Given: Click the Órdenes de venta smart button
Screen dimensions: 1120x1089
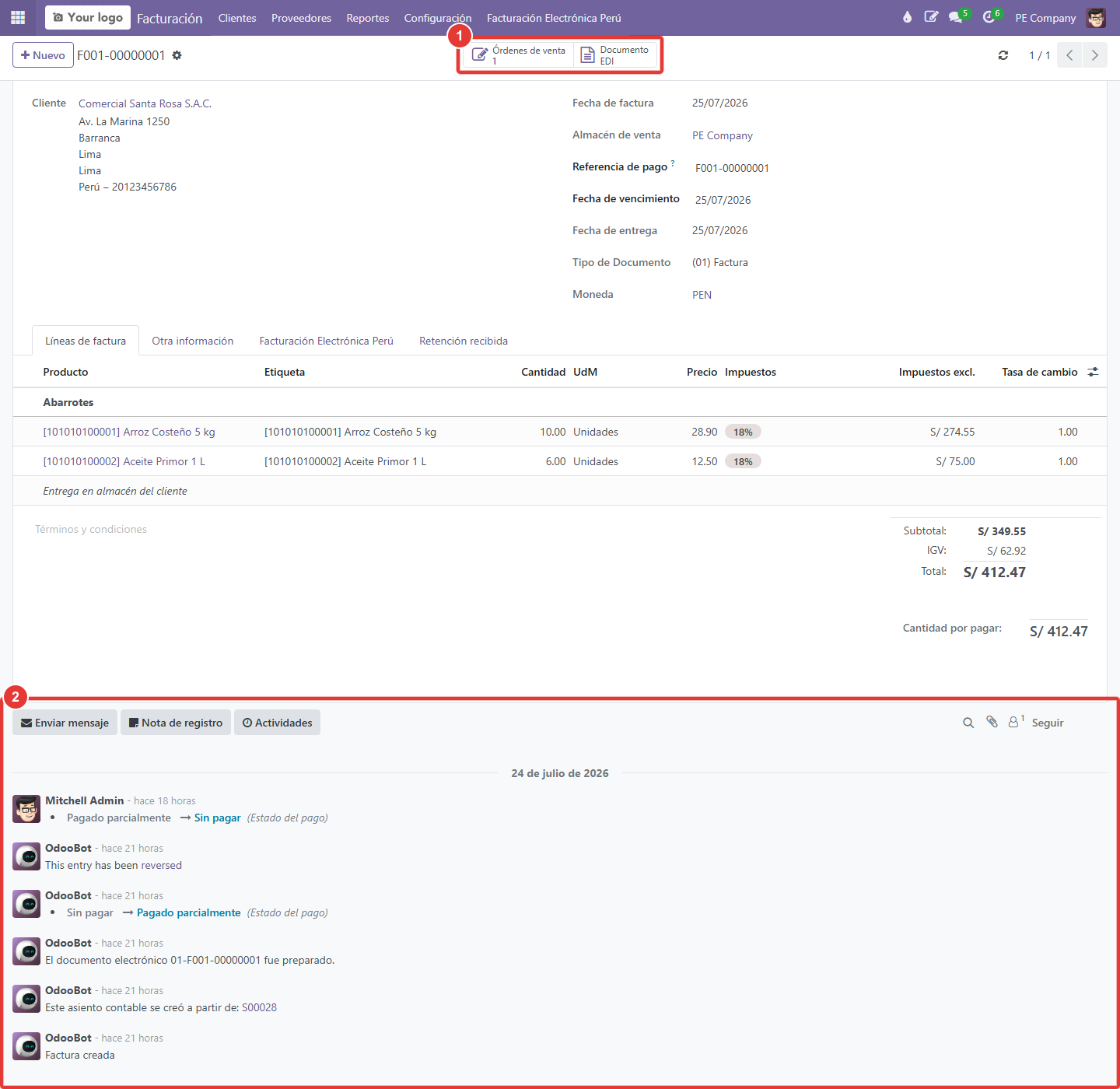Looking at the screenshot, I should [519, 55].
